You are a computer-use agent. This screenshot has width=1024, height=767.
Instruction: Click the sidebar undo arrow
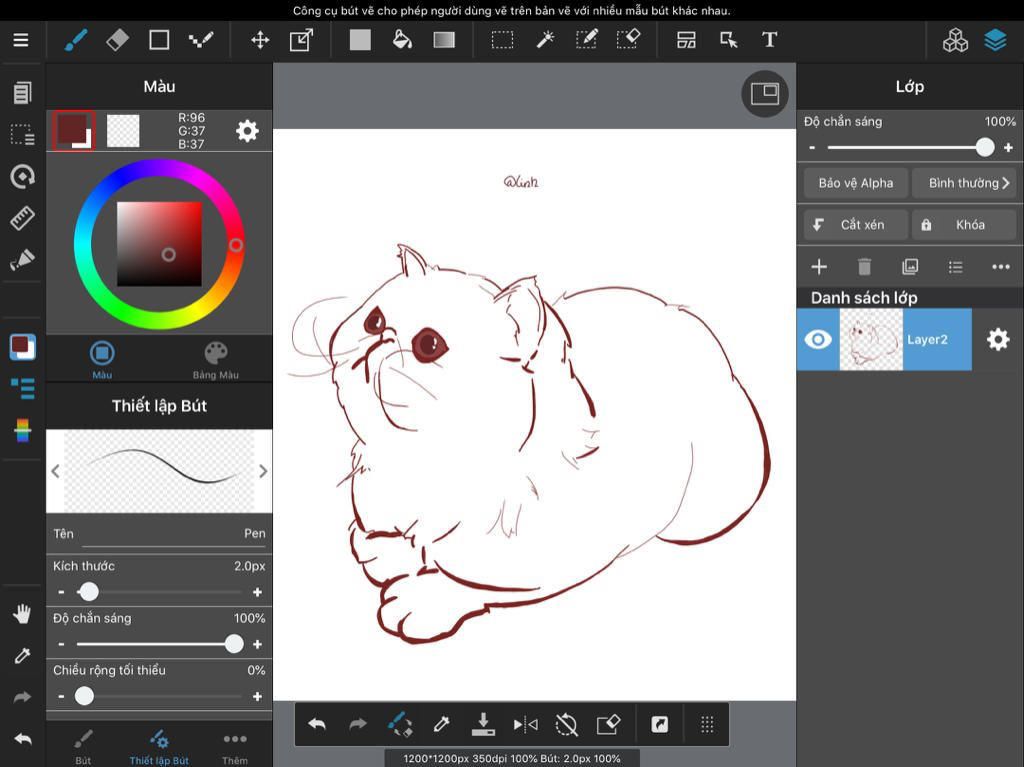22,739
